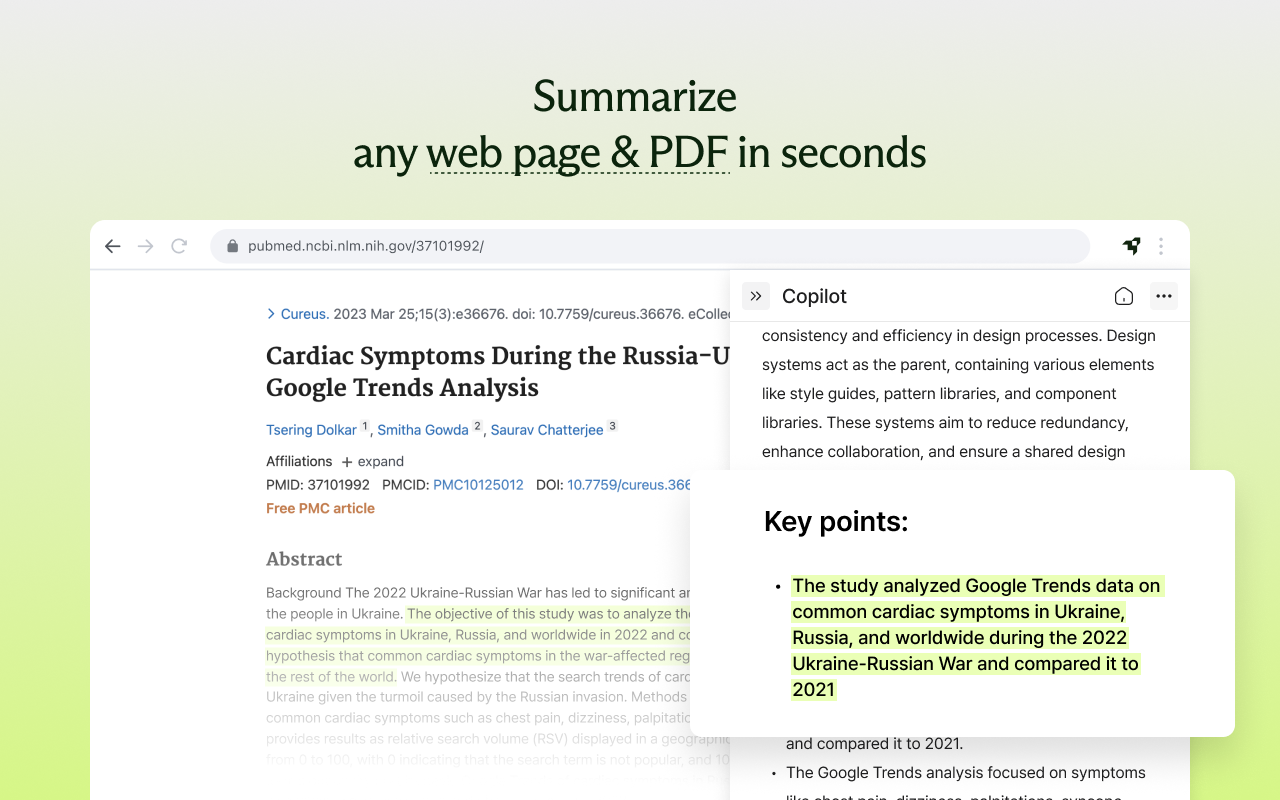Reload the page with the refresh icon
The height and width of the screenshot is (800, 1280).
click(179, 246)
